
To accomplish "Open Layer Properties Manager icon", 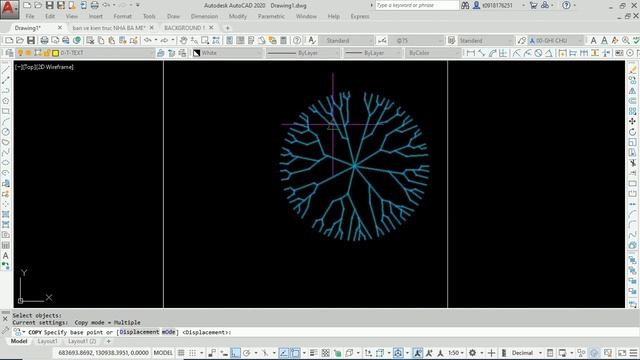I will pos(9,53).
